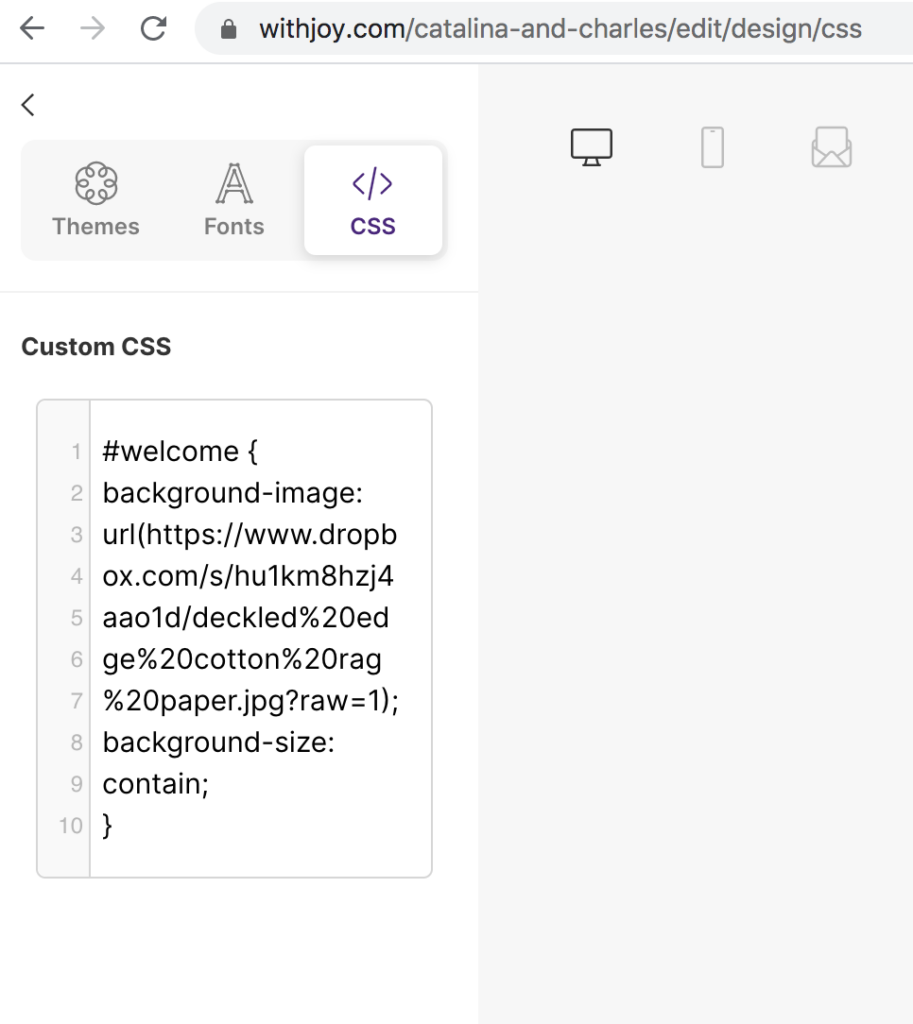Click the address bar URL text
The height and width of the screenshot is (1024, 913).
point(560,29)
